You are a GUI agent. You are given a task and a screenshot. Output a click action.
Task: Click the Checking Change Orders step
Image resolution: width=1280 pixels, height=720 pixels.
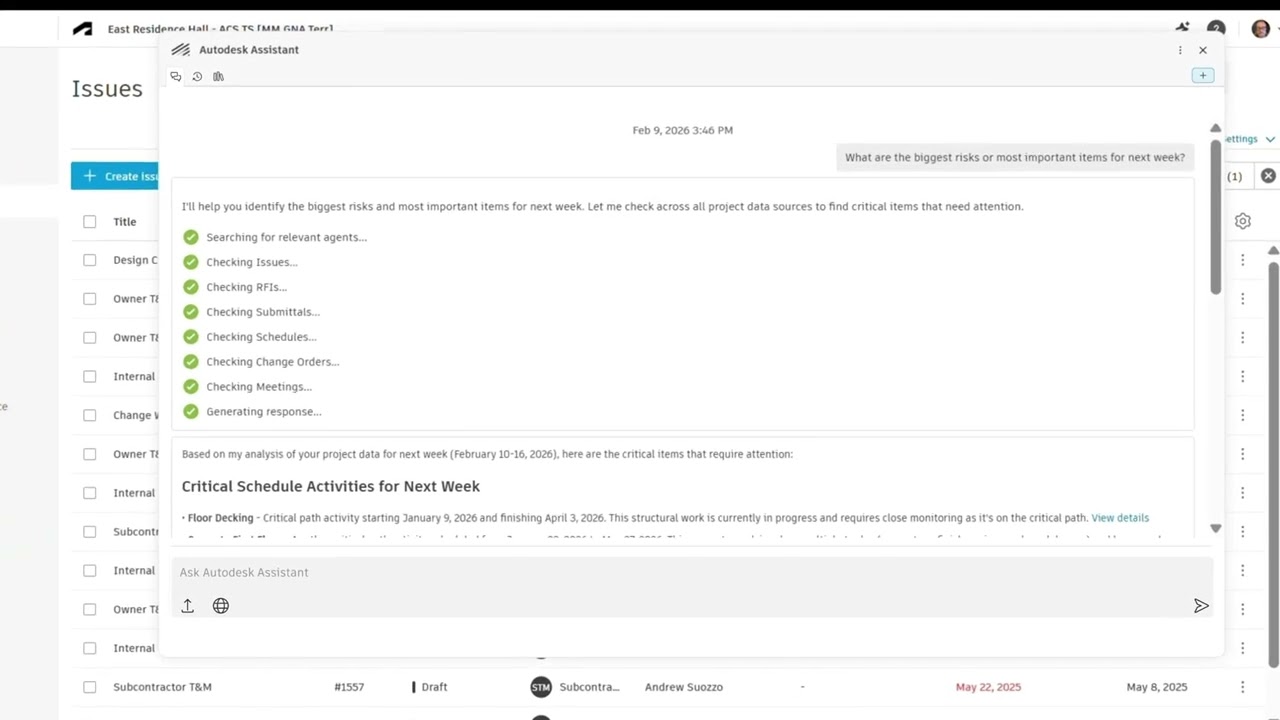coord(272,362)
